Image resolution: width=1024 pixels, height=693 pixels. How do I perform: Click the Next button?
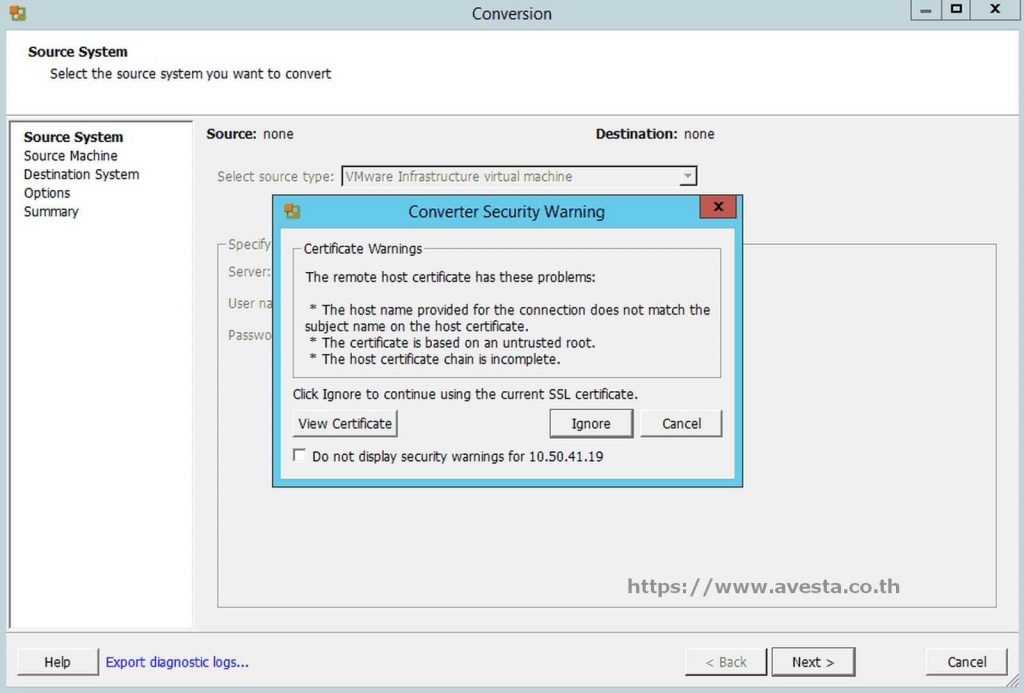(813, 662)
